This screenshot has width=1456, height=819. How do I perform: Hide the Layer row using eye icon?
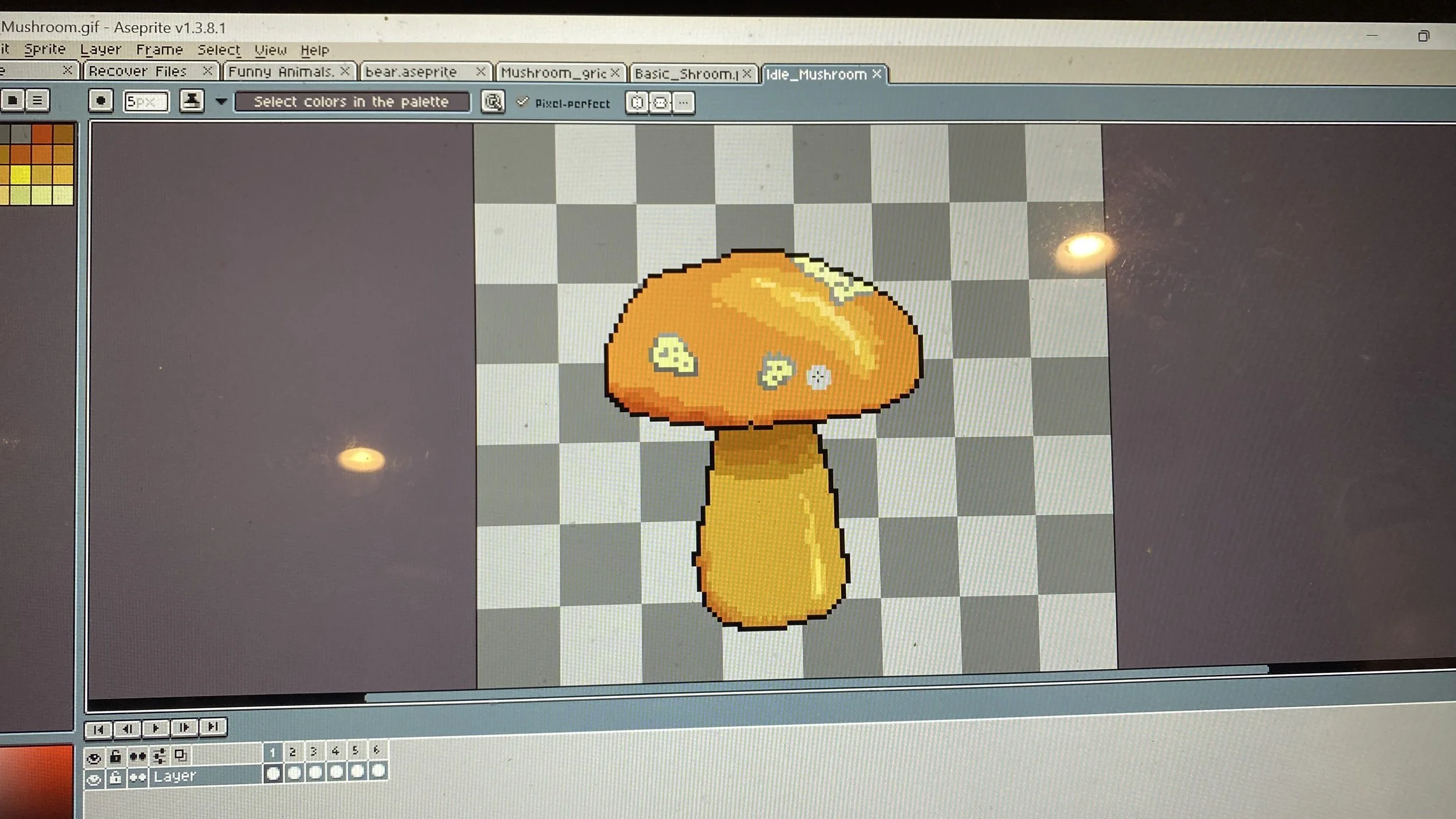(94, 779)
